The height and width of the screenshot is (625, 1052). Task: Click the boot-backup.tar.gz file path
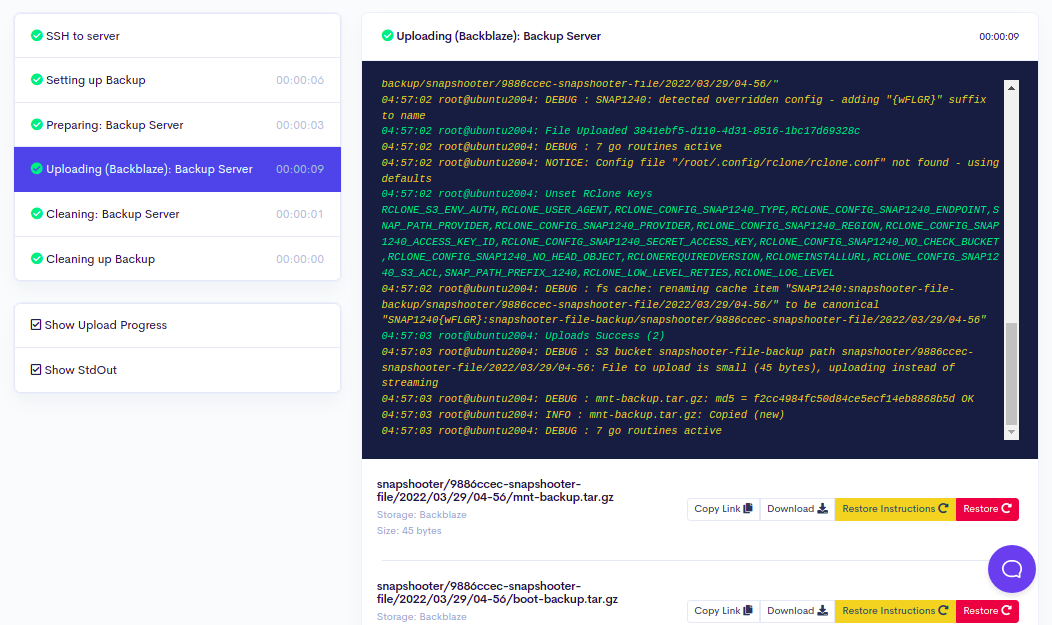pos(497,593)
